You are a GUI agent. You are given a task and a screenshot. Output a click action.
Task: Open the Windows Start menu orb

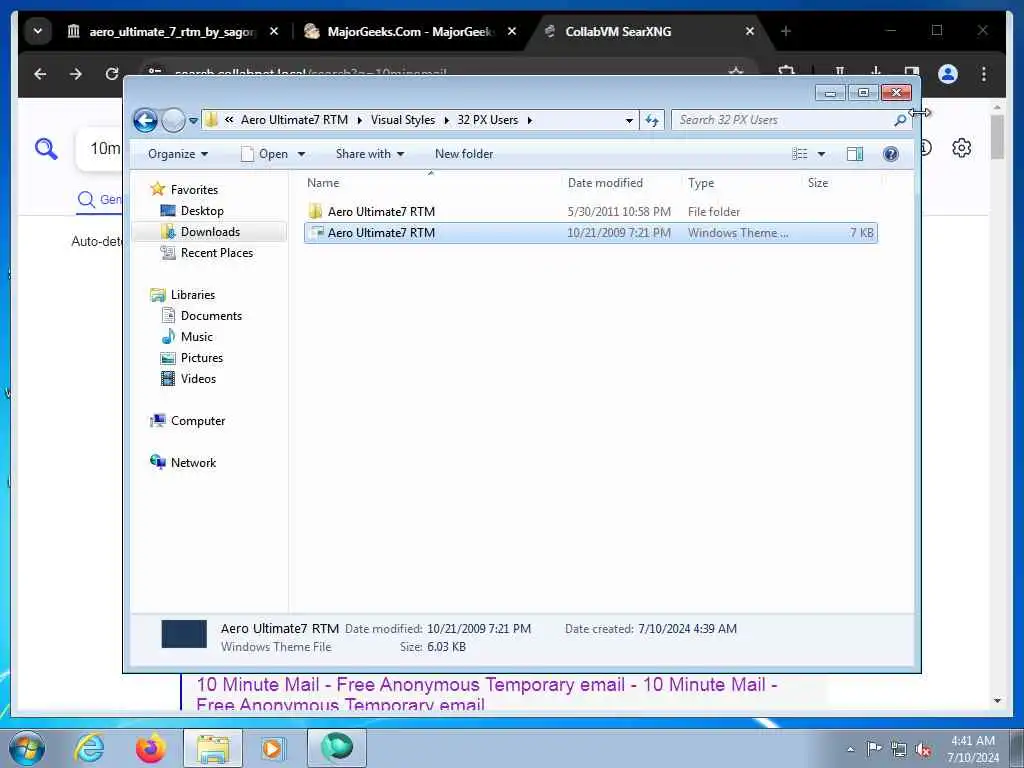27,748
